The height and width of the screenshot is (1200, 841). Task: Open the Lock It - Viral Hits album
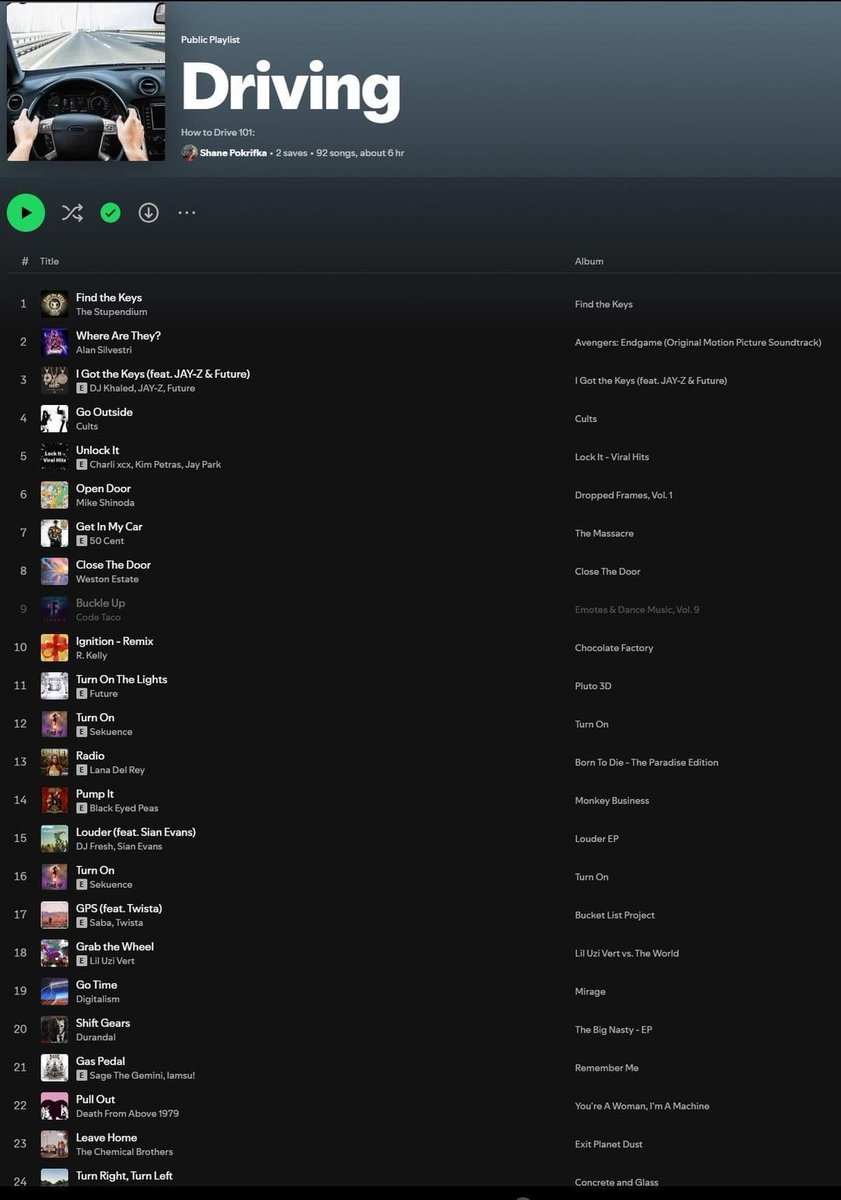(612, 457)
